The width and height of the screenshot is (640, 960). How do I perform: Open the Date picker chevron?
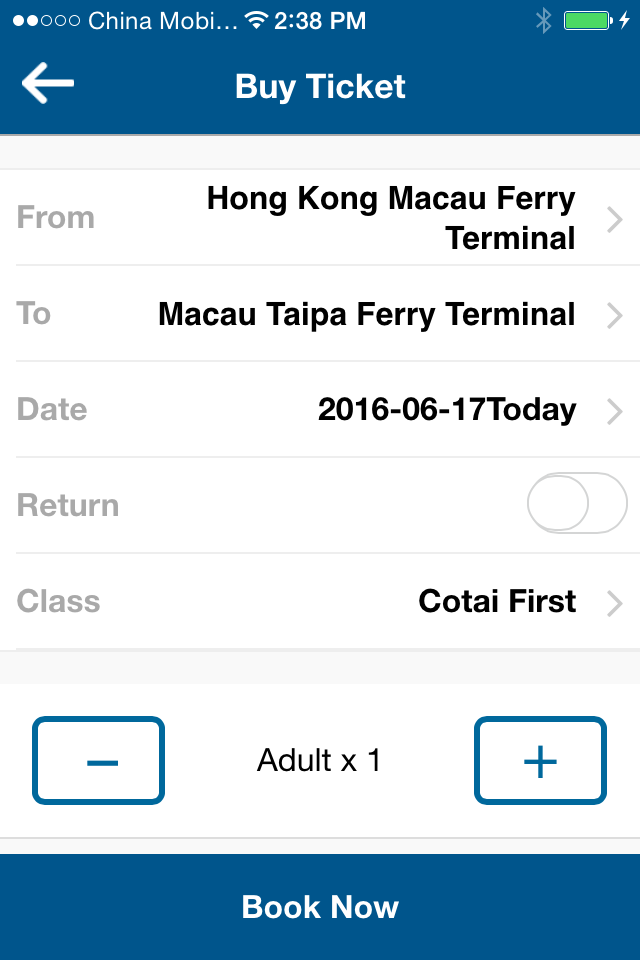(615, 410)
